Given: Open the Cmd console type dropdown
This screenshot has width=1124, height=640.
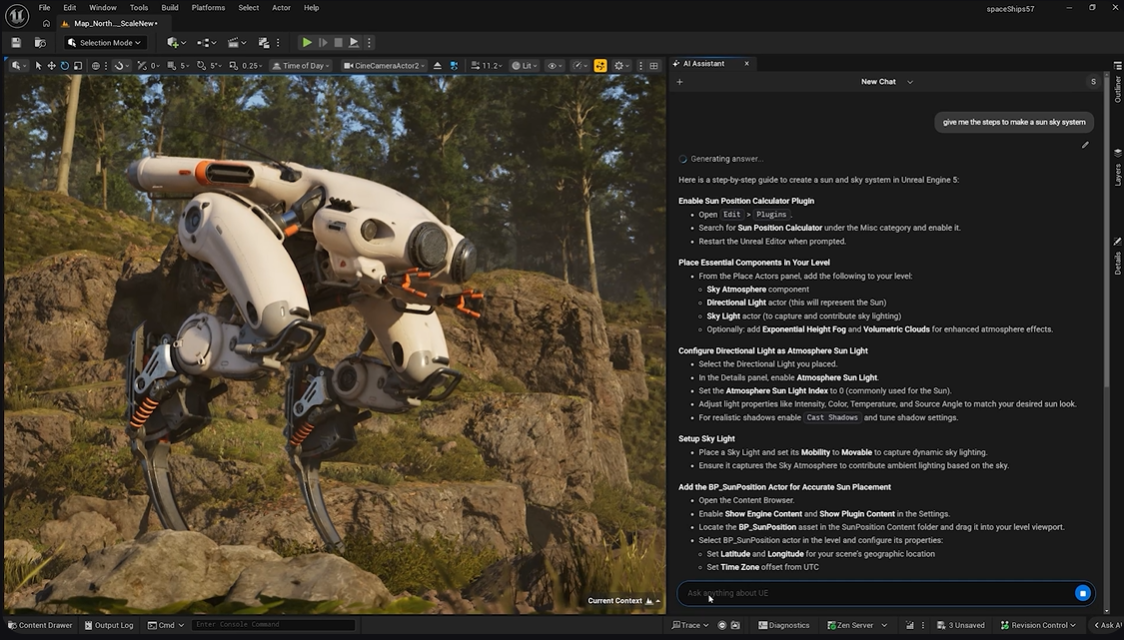Looking at the screenshot, I should coord(166,625).
